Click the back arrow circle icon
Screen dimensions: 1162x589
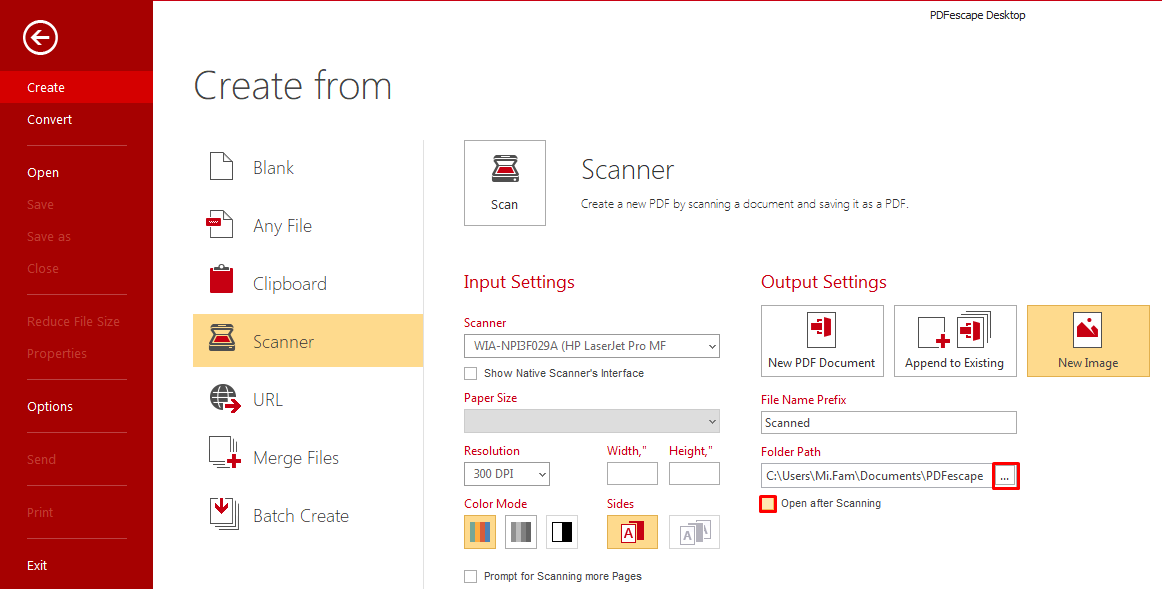click(40, 37)
